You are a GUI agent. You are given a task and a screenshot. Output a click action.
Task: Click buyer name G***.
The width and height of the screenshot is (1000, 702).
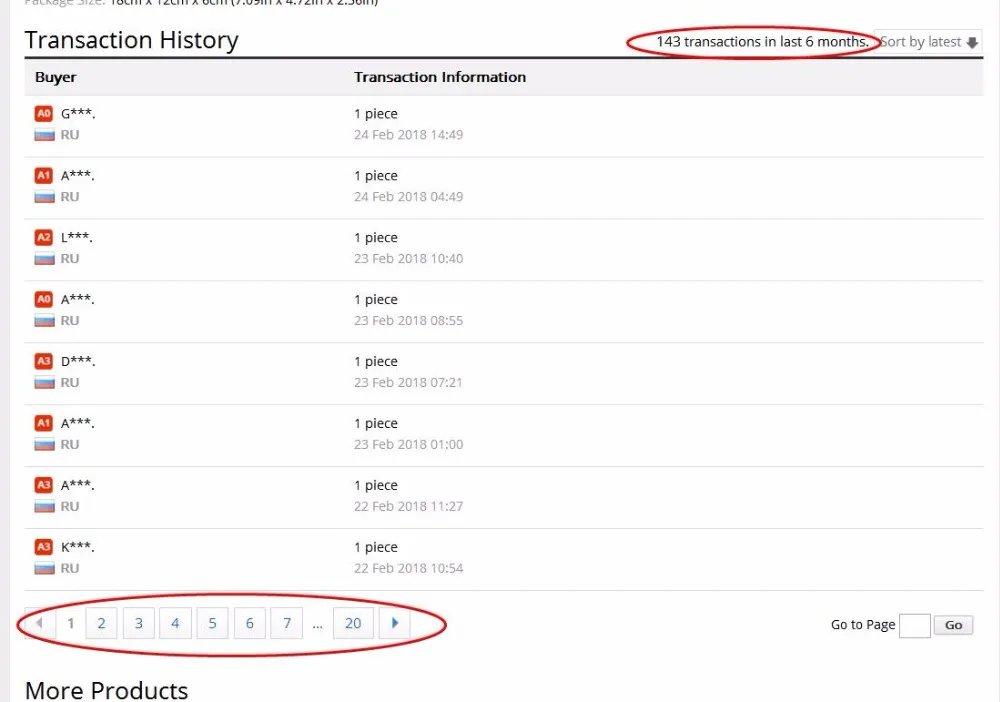(78, 113)
